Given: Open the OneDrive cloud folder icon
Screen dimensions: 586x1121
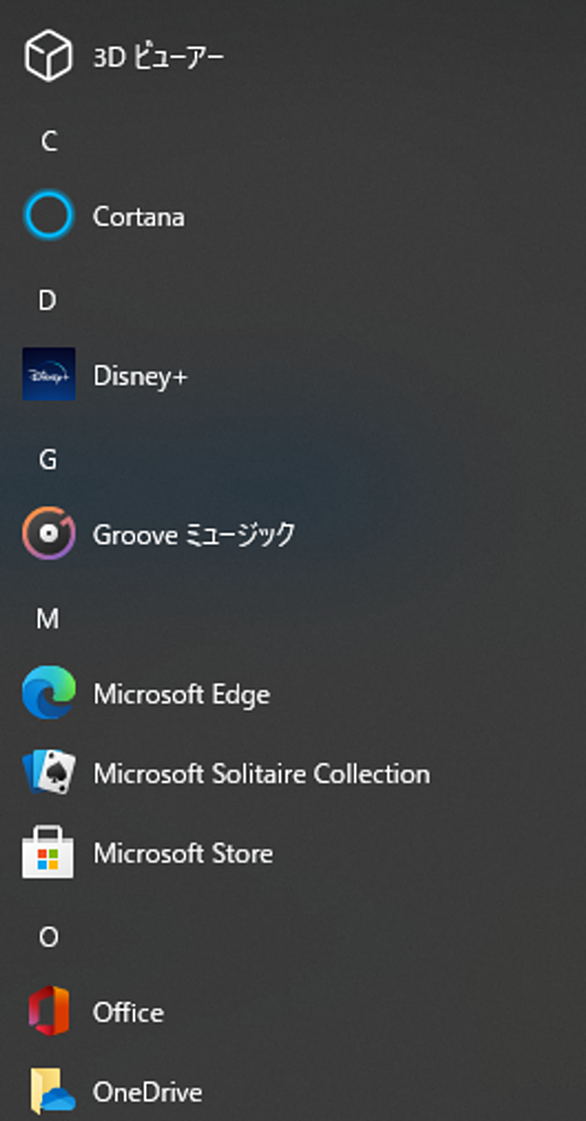Looking at the screenshot, I should click(51, 1092).
